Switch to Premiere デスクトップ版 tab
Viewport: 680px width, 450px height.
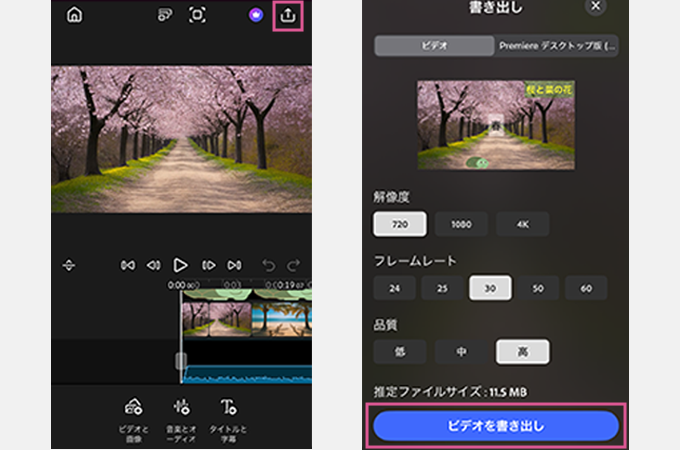click(556, 46)
